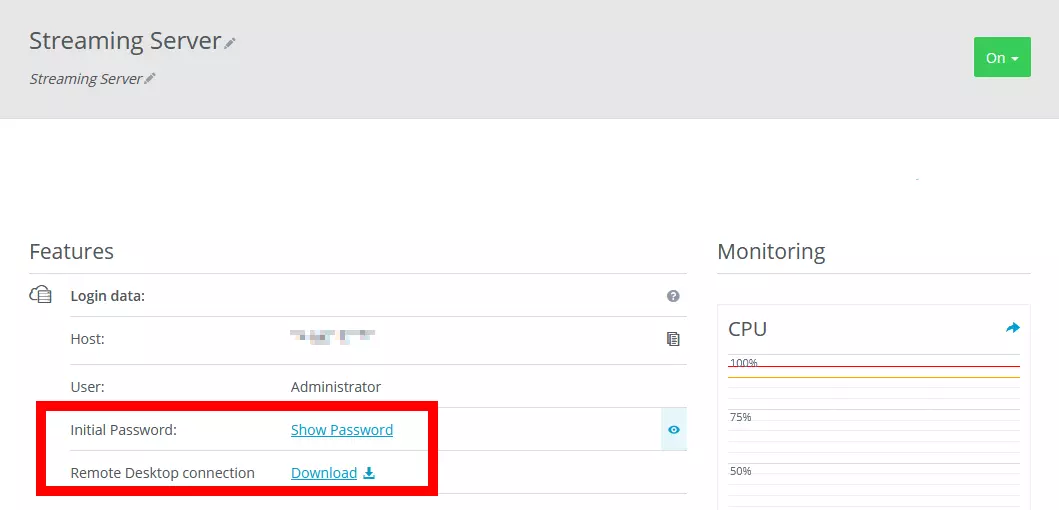The height and width of the screenshot is (510, 1059).
Task: Edit the italic Streaming Server description pencil
Action: click(x=150, y=79)
